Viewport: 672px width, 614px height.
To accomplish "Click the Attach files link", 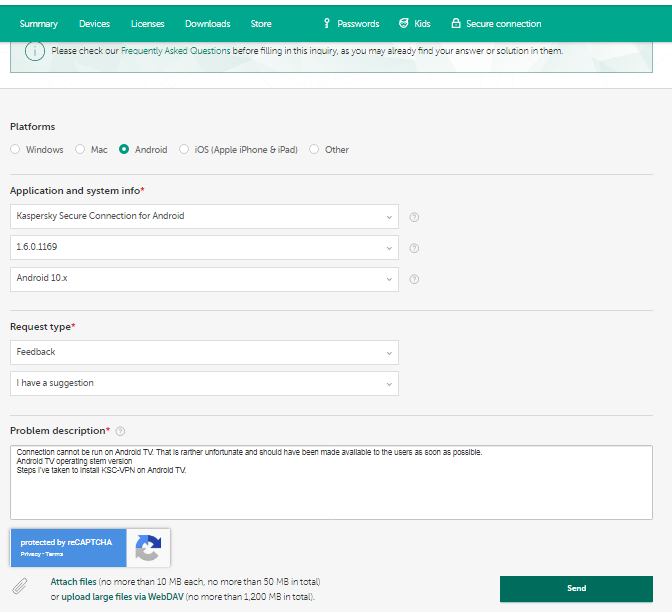I will click(x=73, y=581).
